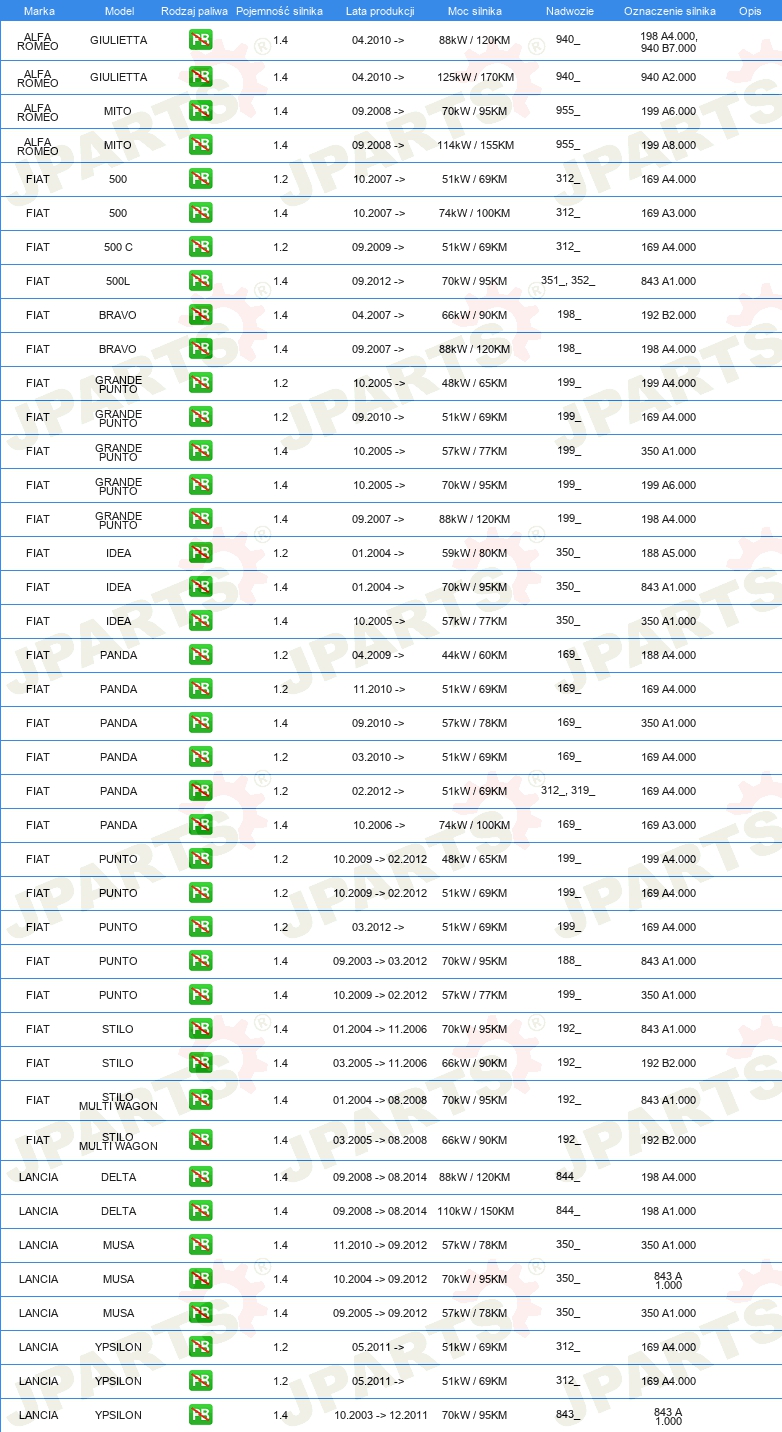The height and width of the screenshot is (1432, 782).
Task: Click the model name 500L
Action: coord(118,281)
